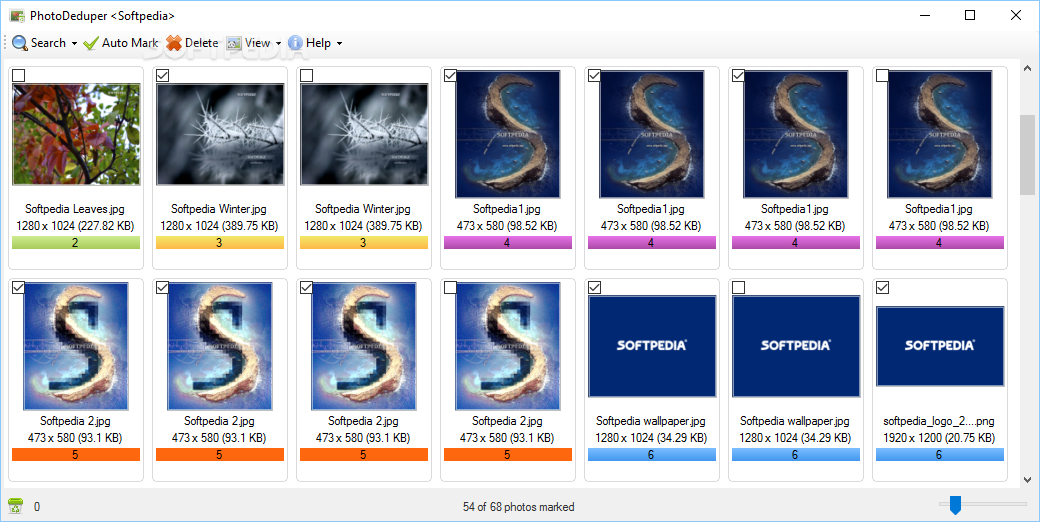This screenshot has height=522, width=1040.
Task: Uncheck the softpedia_logo_2....png checkbox
Action: point(882,287)
